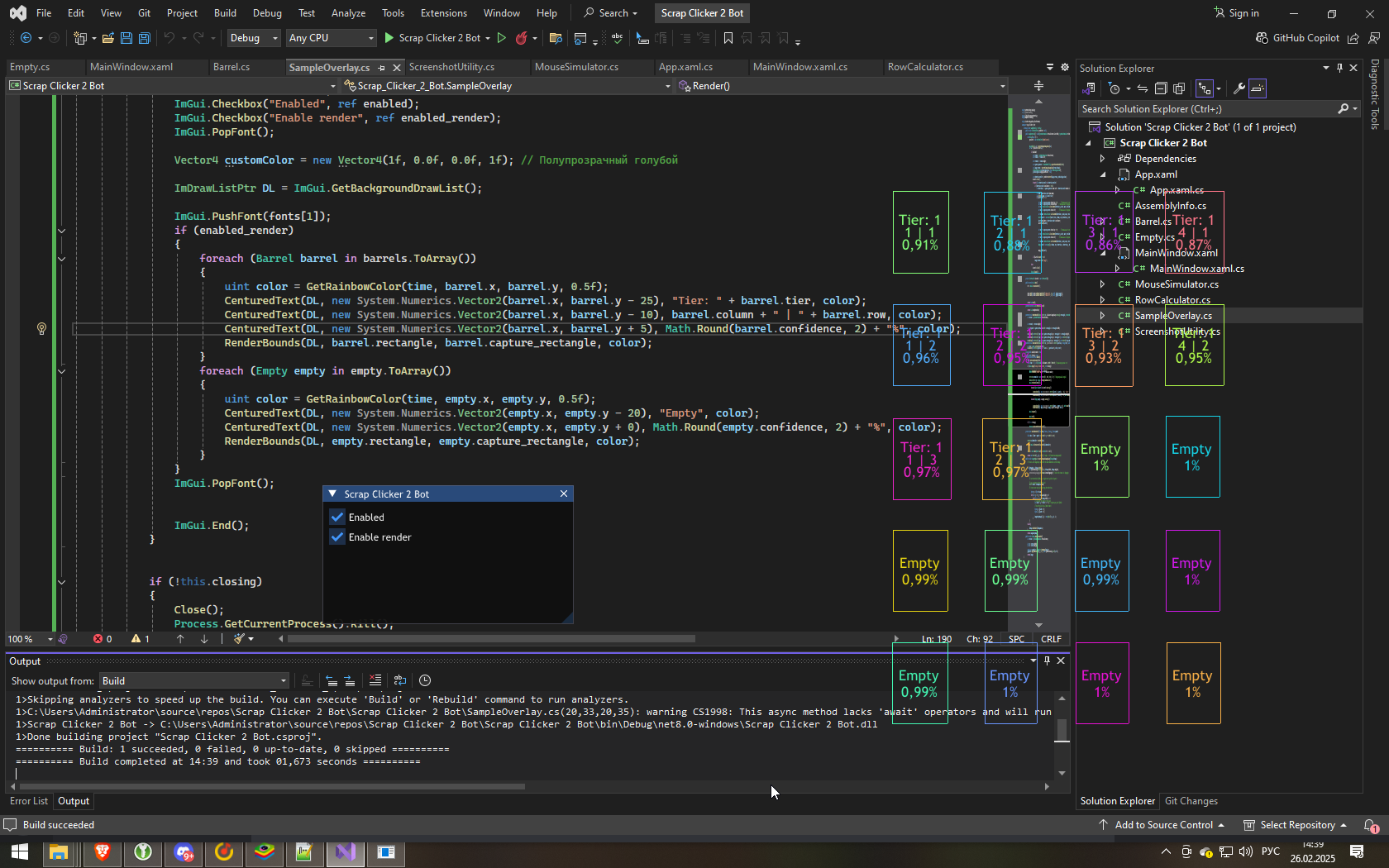Click the Save All toolbar icon

pos(144,38)
